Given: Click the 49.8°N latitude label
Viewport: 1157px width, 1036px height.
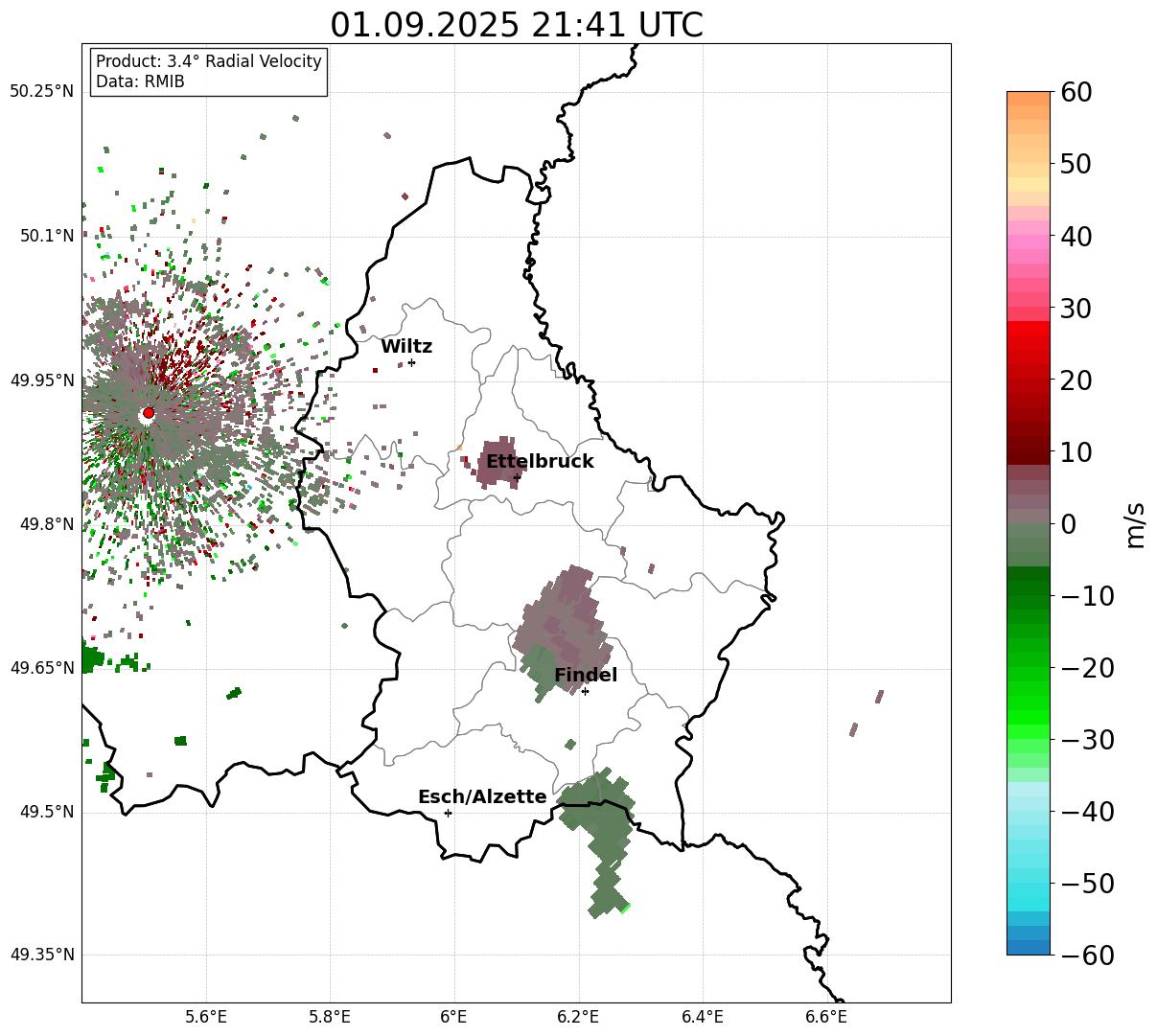Looking at the screenshot, I should click(x=46, y=524).
